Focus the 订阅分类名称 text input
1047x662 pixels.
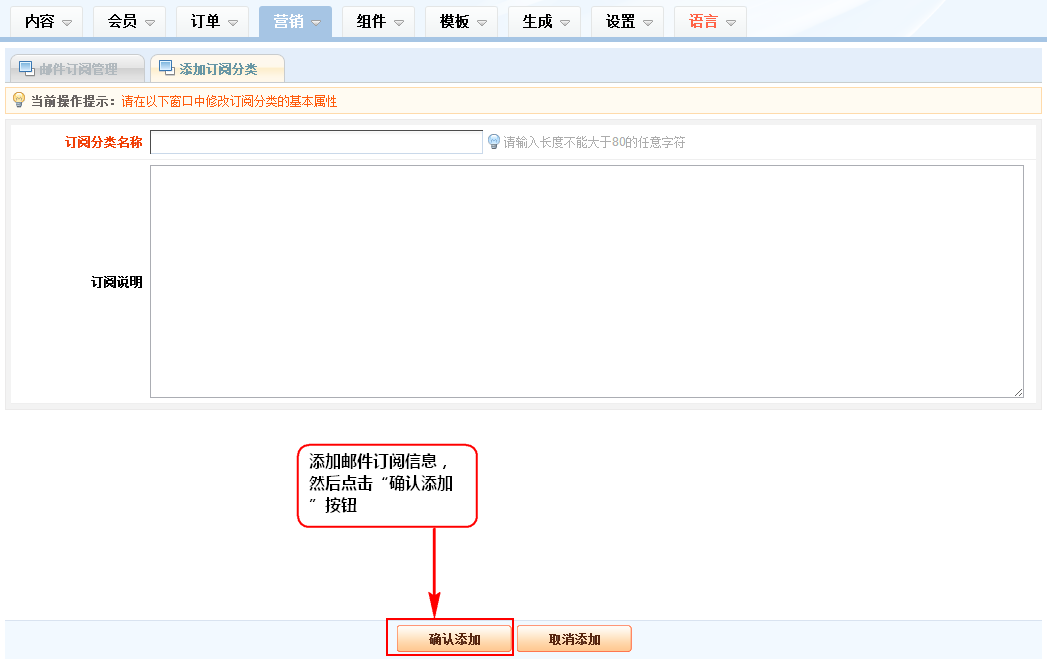click(x=316, y=142)
